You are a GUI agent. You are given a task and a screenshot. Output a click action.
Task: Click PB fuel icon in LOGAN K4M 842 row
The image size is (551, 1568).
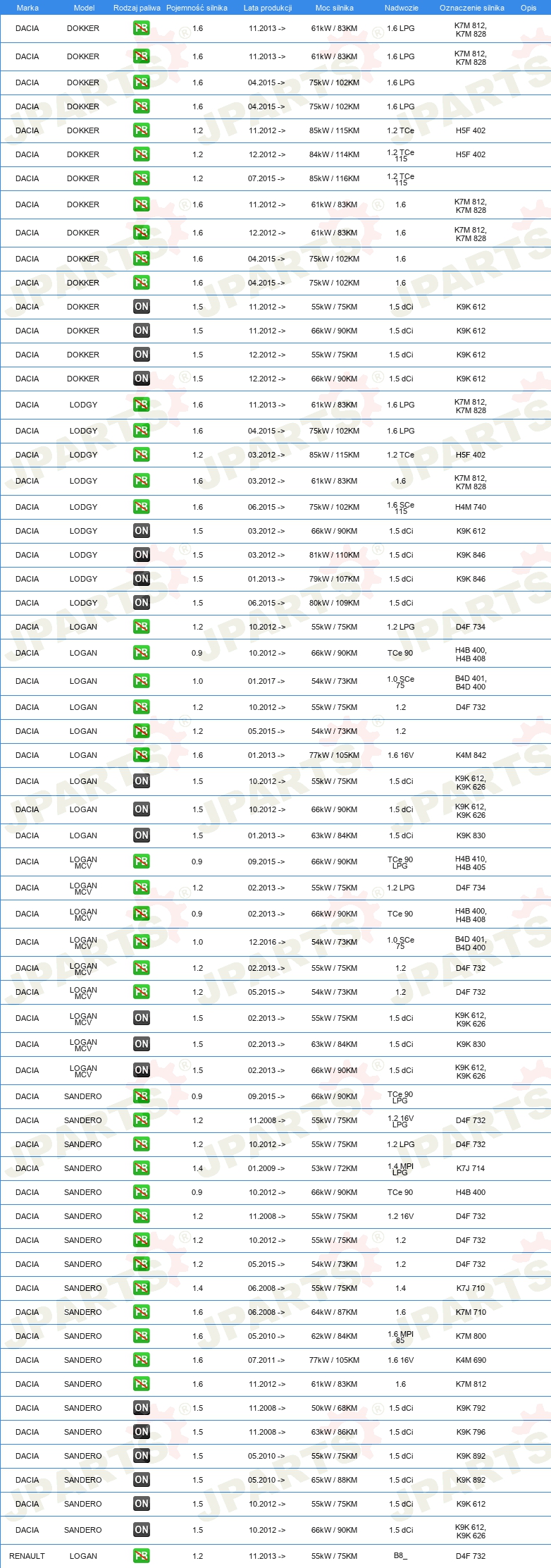tap(141, 755)
